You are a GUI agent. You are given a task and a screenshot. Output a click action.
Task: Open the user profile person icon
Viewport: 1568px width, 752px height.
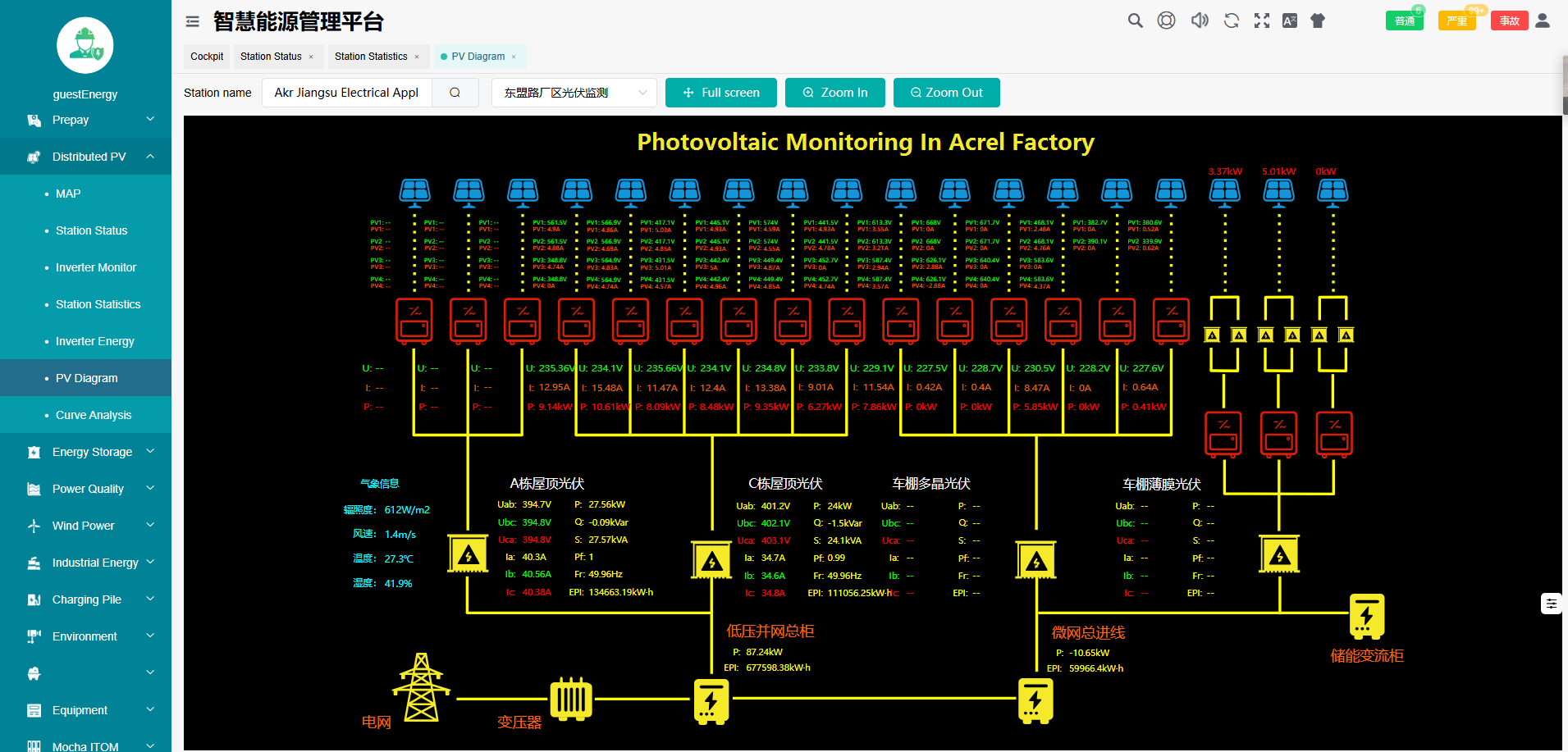[1543, 21]
